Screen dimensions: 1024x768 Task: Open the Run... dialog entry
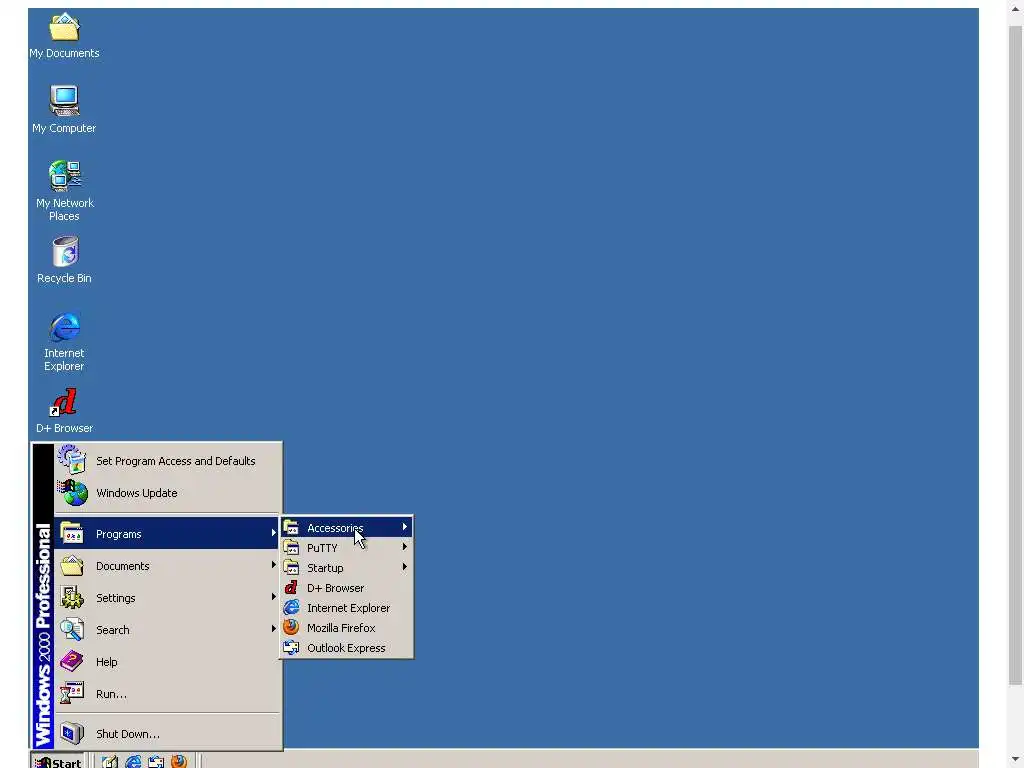click(168, 694)
